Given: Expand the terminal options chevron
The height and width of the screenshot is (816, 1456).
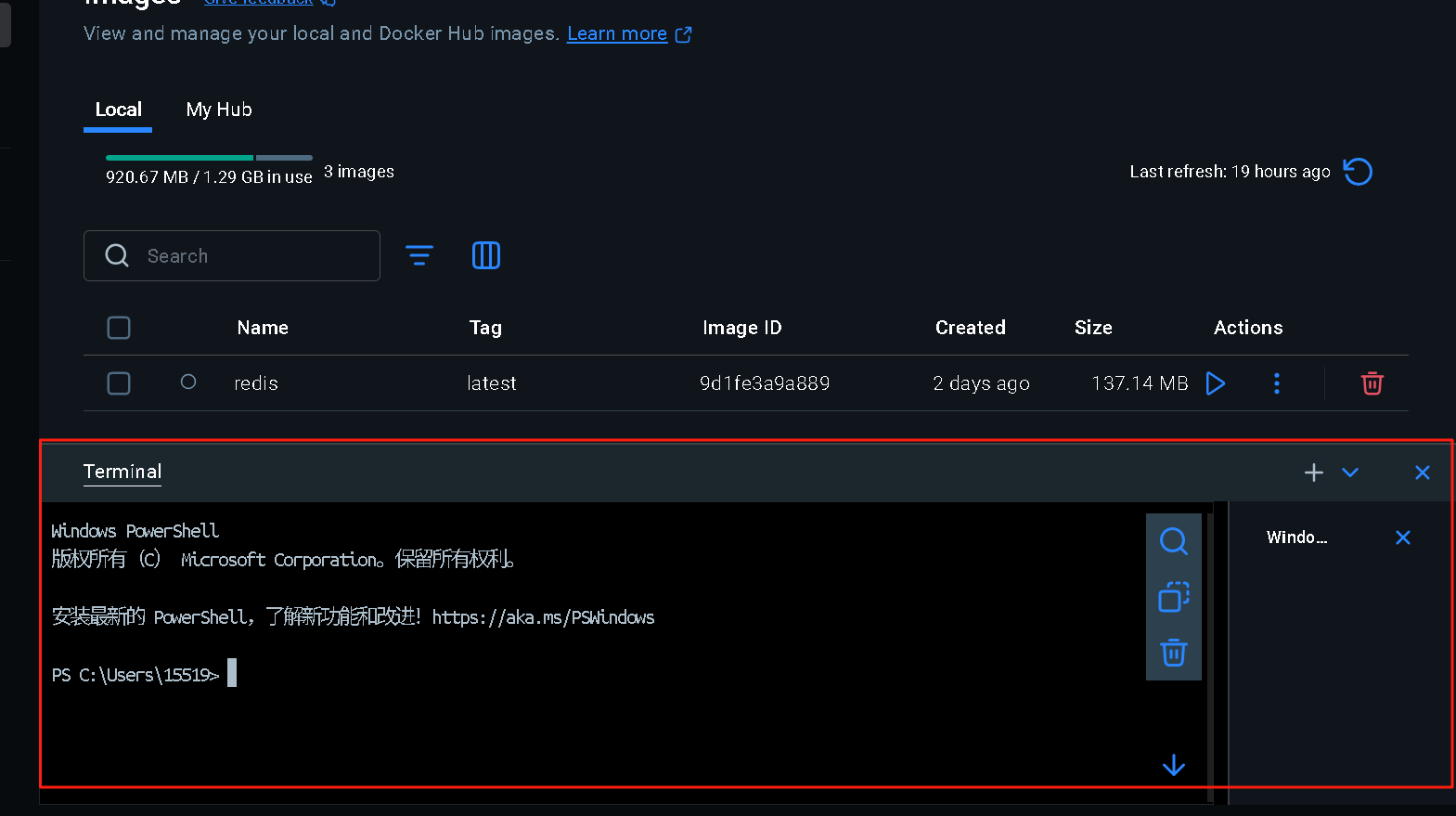Looking at the screenshot, I should click(x=1350, y=473).
